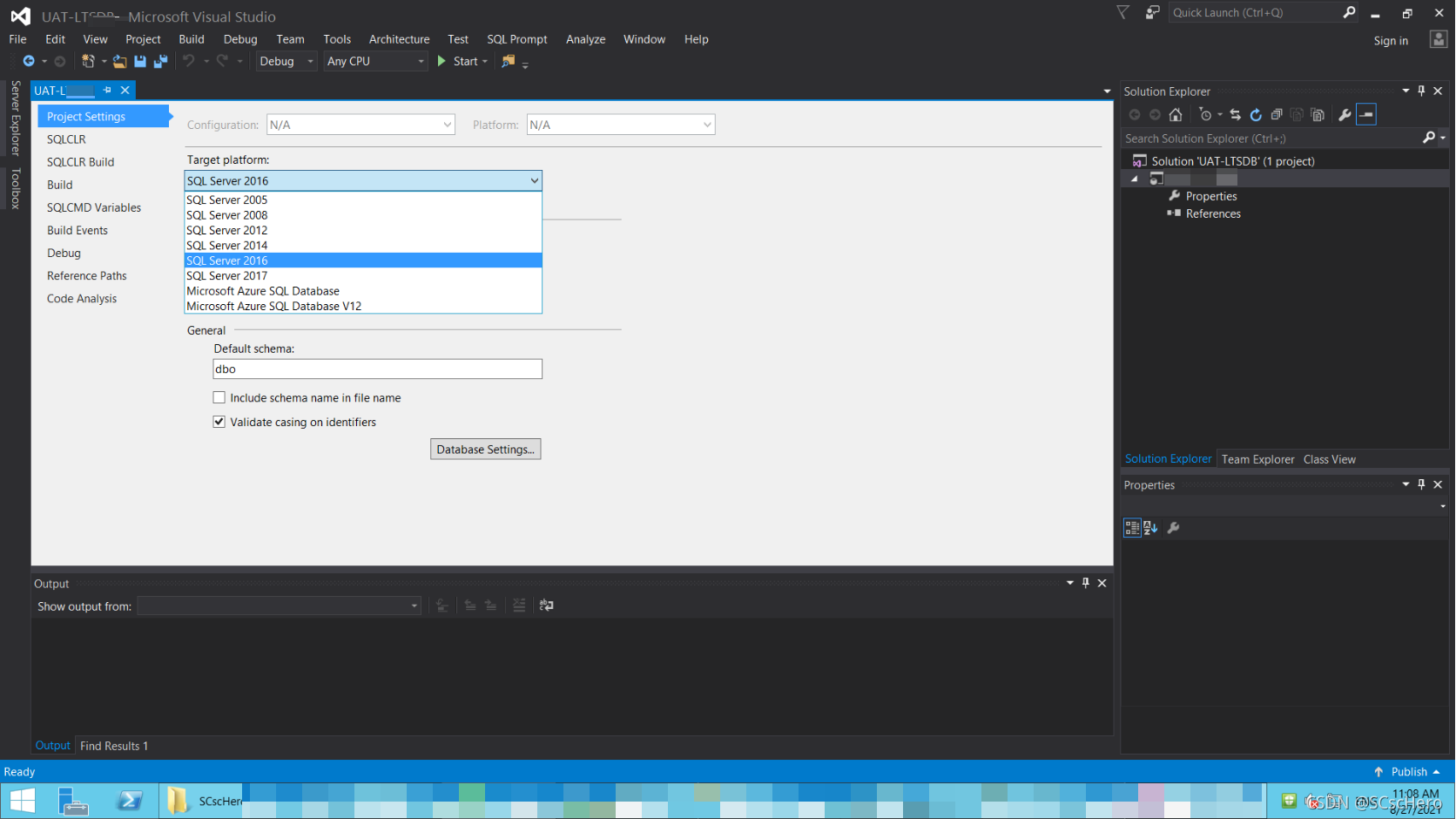Select the SQLCMD Variables page
Image resolution: width=1456 pixels, height=819 pixels.
(x=94, y=207)
